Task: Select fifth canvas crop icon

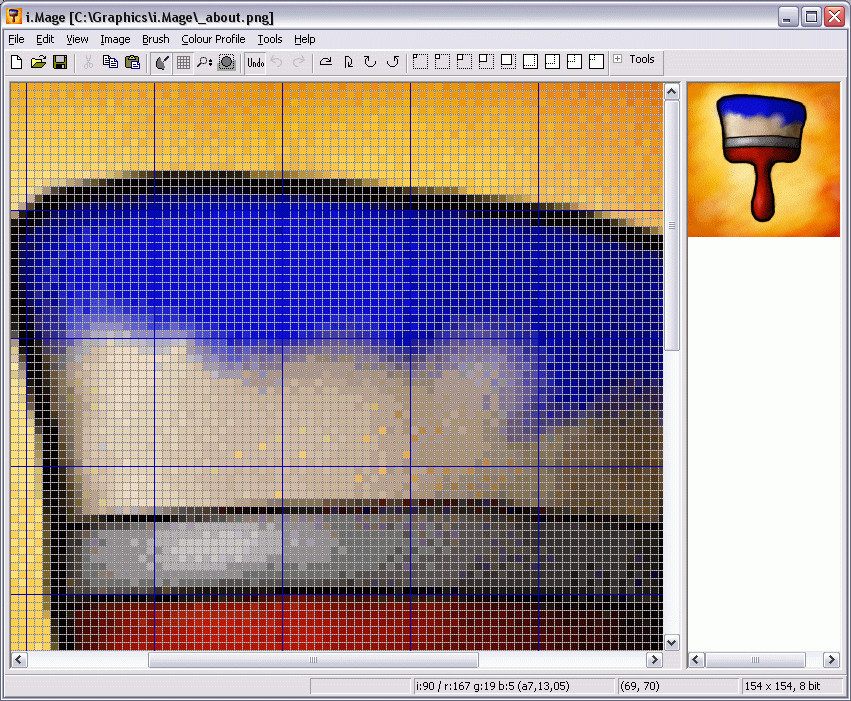Action: (508, 61)
